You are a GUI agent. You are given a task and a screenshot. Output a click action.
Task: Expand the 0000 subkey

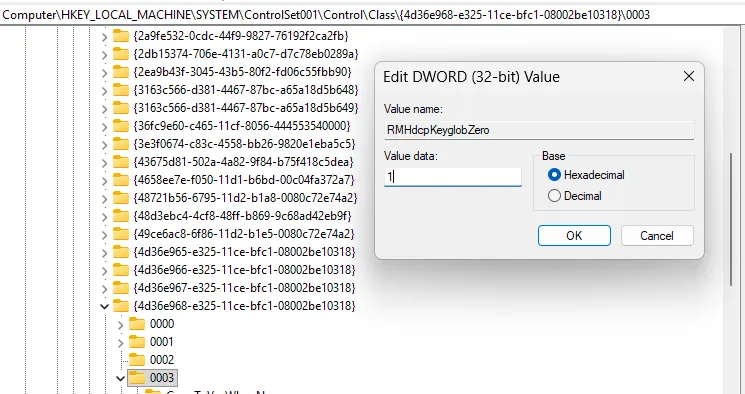pyautogui.click(x=121, y=325)
